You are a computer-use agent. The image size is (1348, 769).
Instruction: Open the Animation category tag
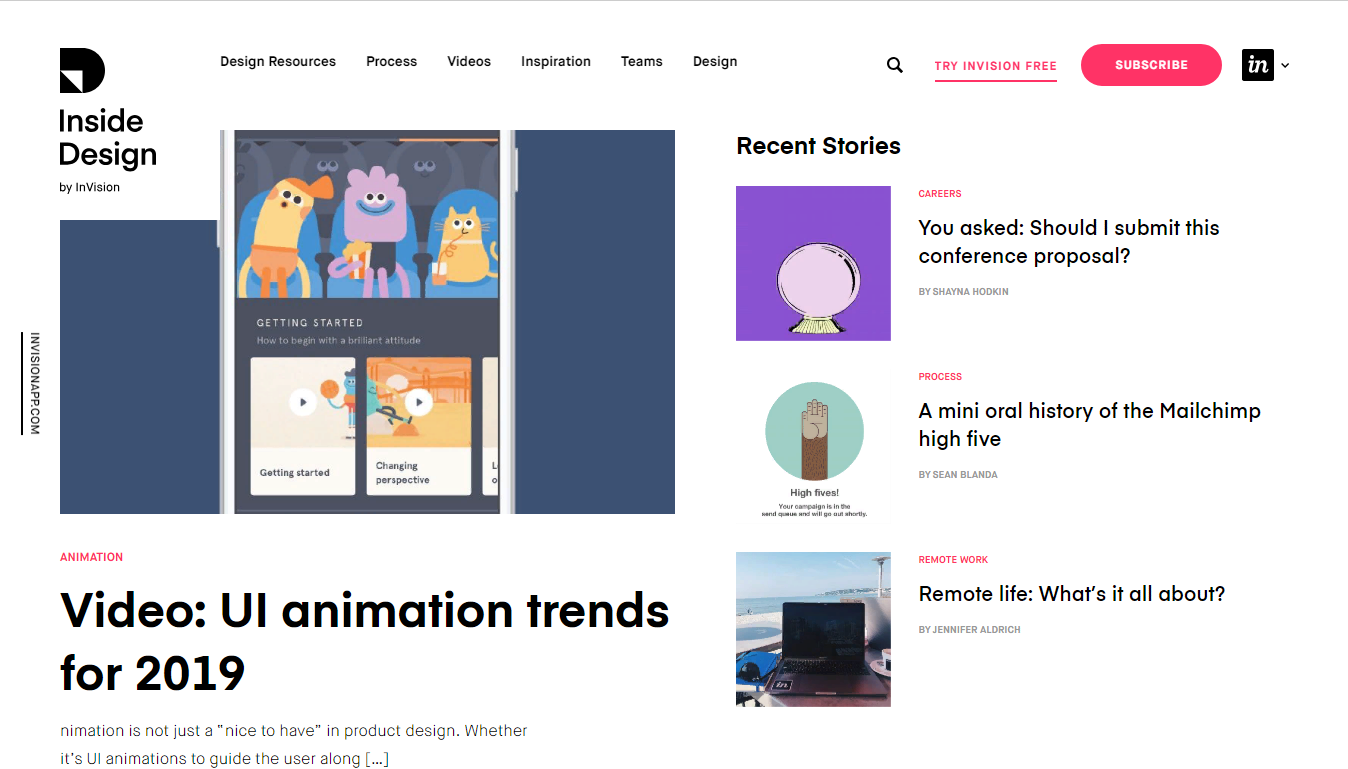tap(91, 557)
